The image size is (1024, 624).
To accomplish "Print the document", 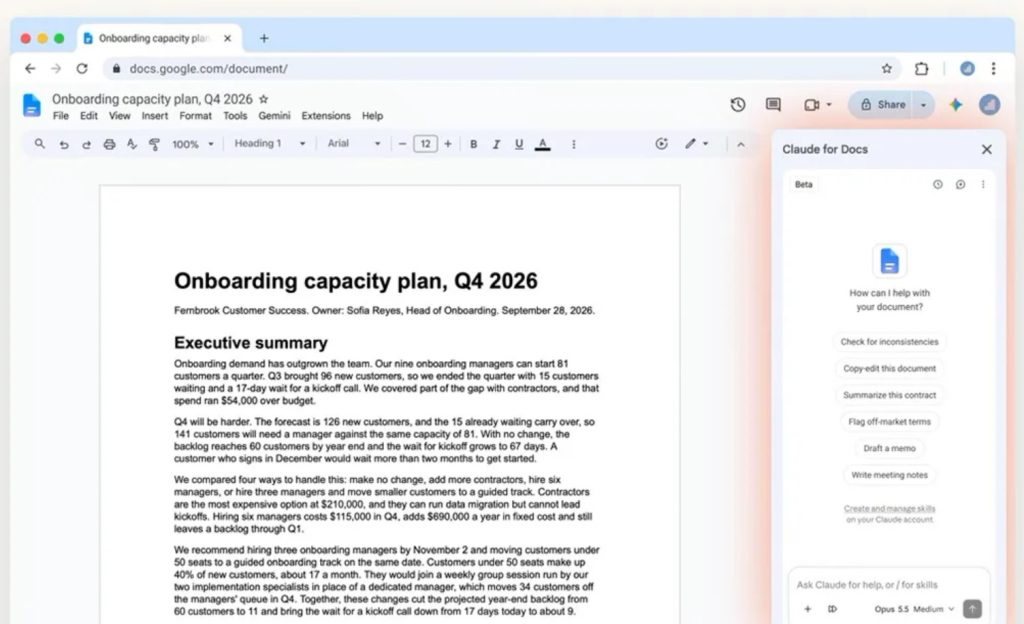I will pos(109,144).
